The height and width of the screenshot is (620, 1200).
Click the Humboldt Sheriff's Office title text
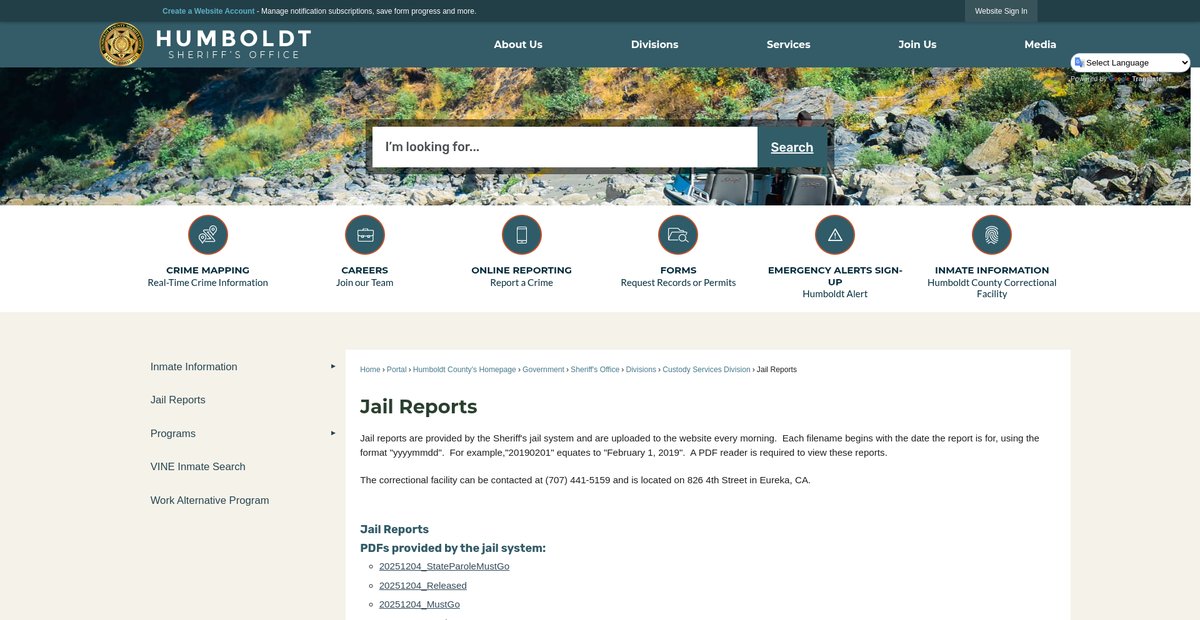(x=233, y=44)
